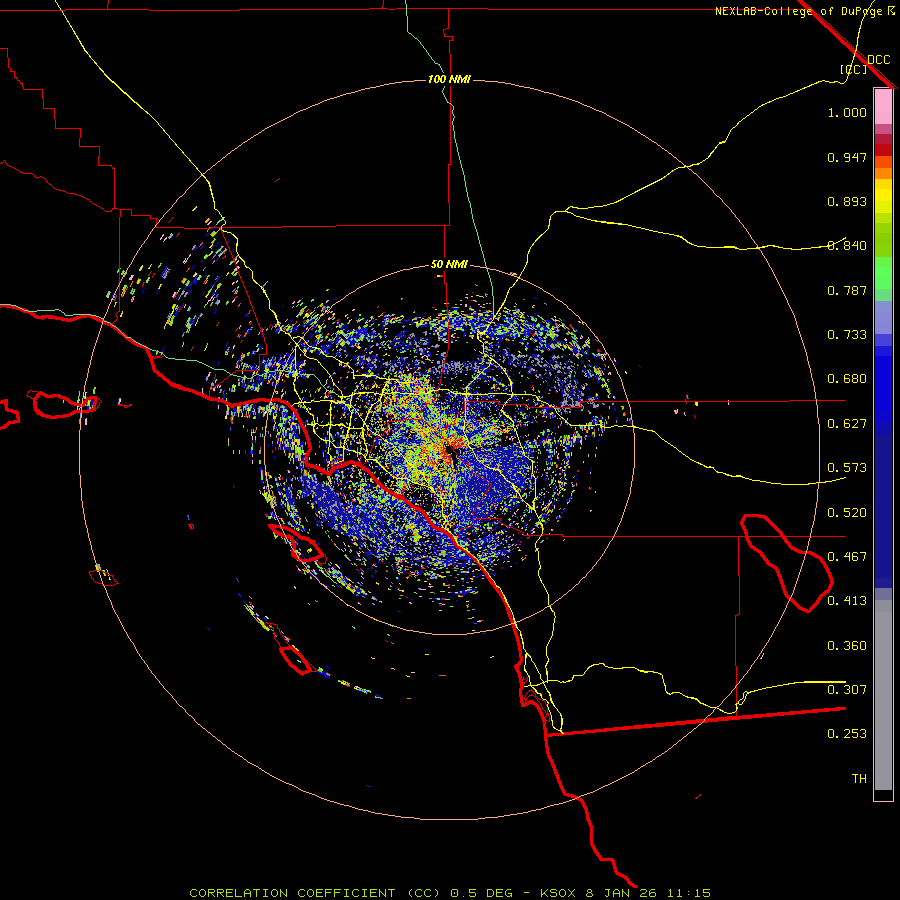Click the radar site center of the sweep
Viewport: 900px width, 900px height.
tap(449, 449)
